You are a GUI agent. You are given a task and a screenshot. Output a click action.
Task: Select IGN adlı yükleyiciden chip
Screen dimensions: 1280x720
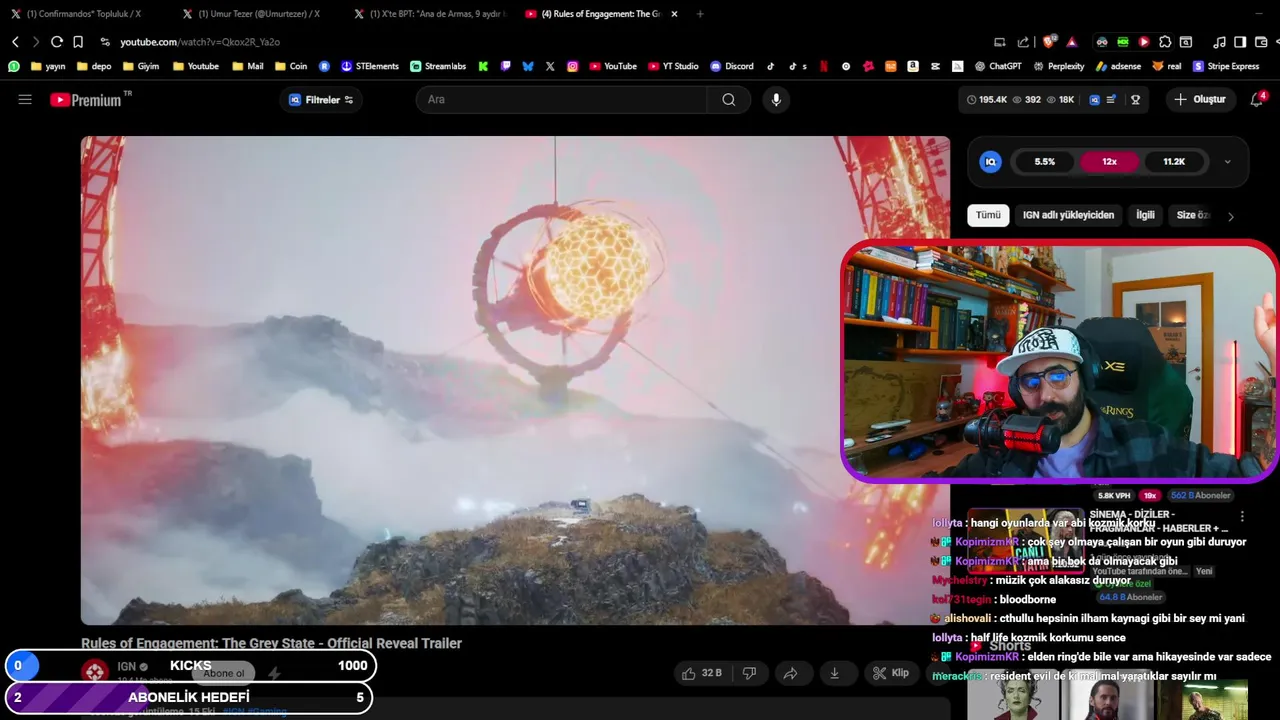1068,215
